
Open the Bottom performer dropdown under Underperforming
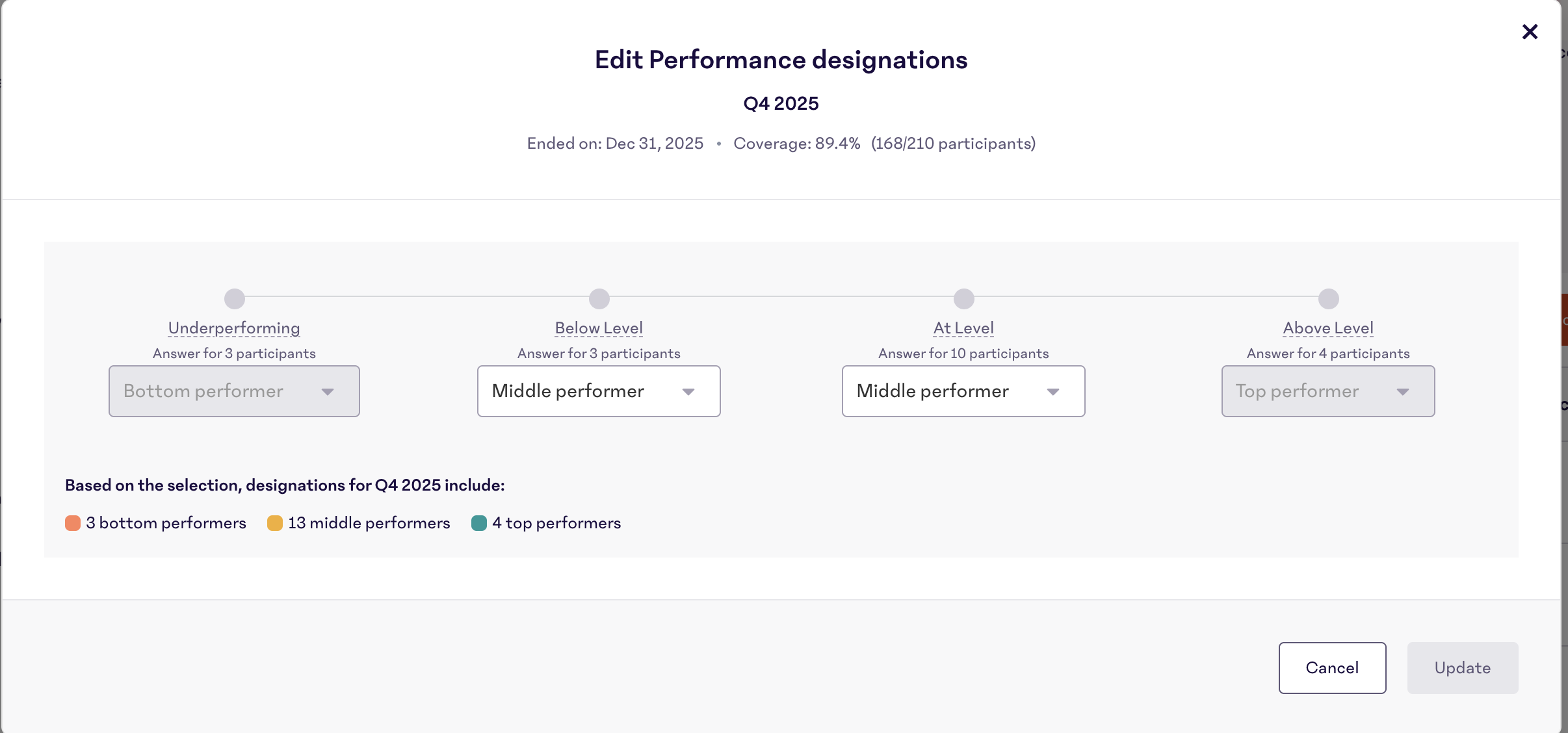[233, 391]
